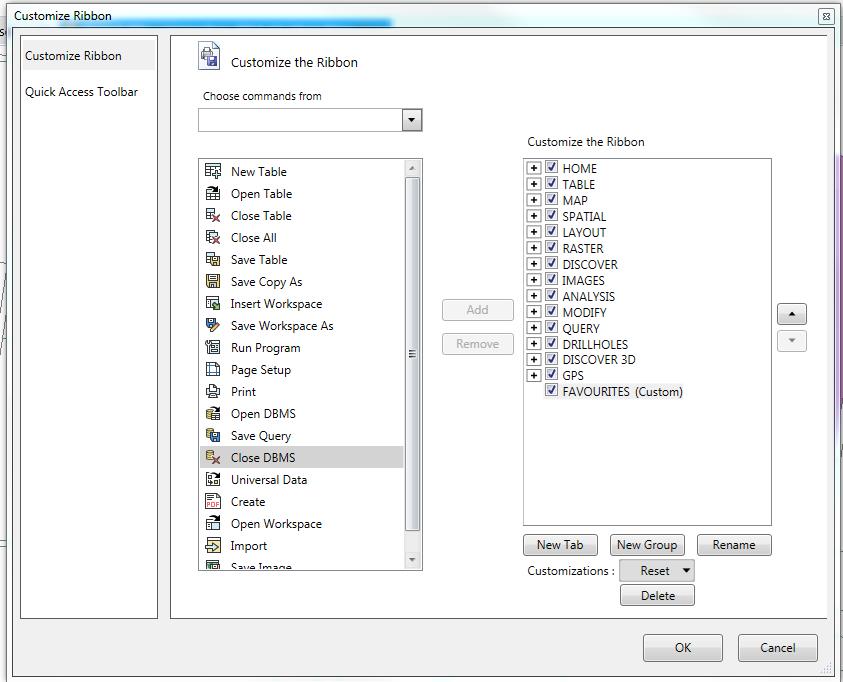The image size is (843, 682).
Task: Select the Print command icon
Action: tap(213, 391)
